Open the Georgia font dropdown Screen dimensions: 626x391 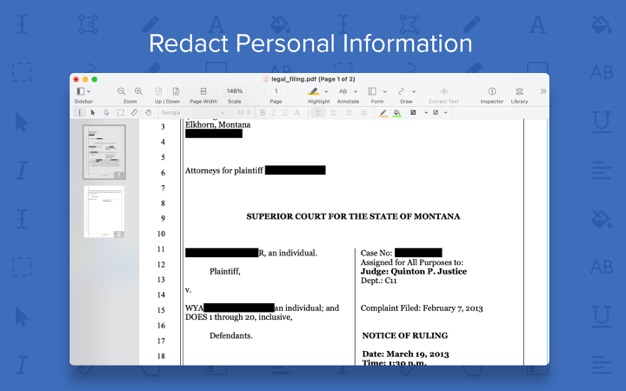coord(193,113)
